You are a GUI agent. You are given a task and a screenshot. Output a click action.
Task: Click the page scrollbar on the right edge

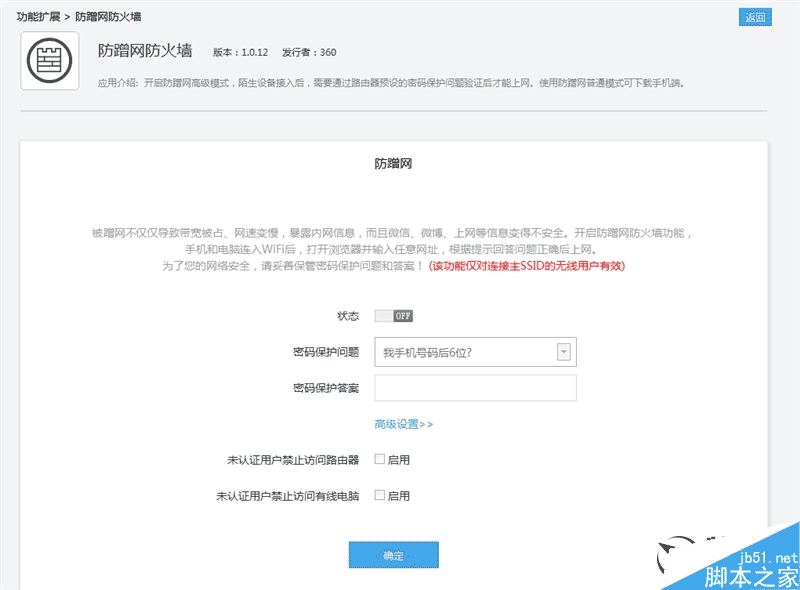coord(795,295)
